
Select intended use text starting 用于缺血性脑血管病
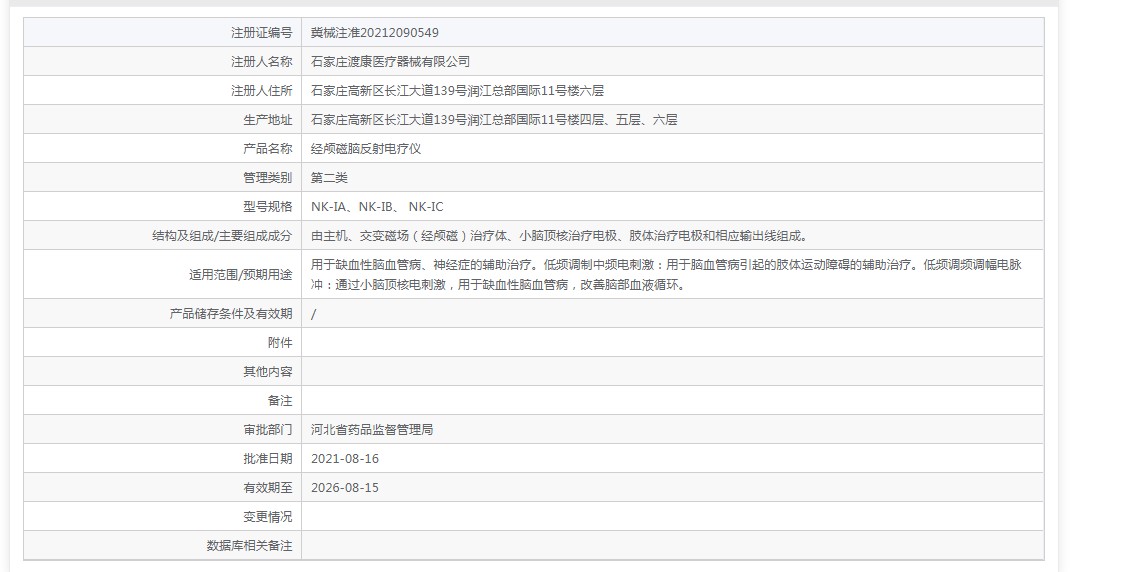(666, 274)
